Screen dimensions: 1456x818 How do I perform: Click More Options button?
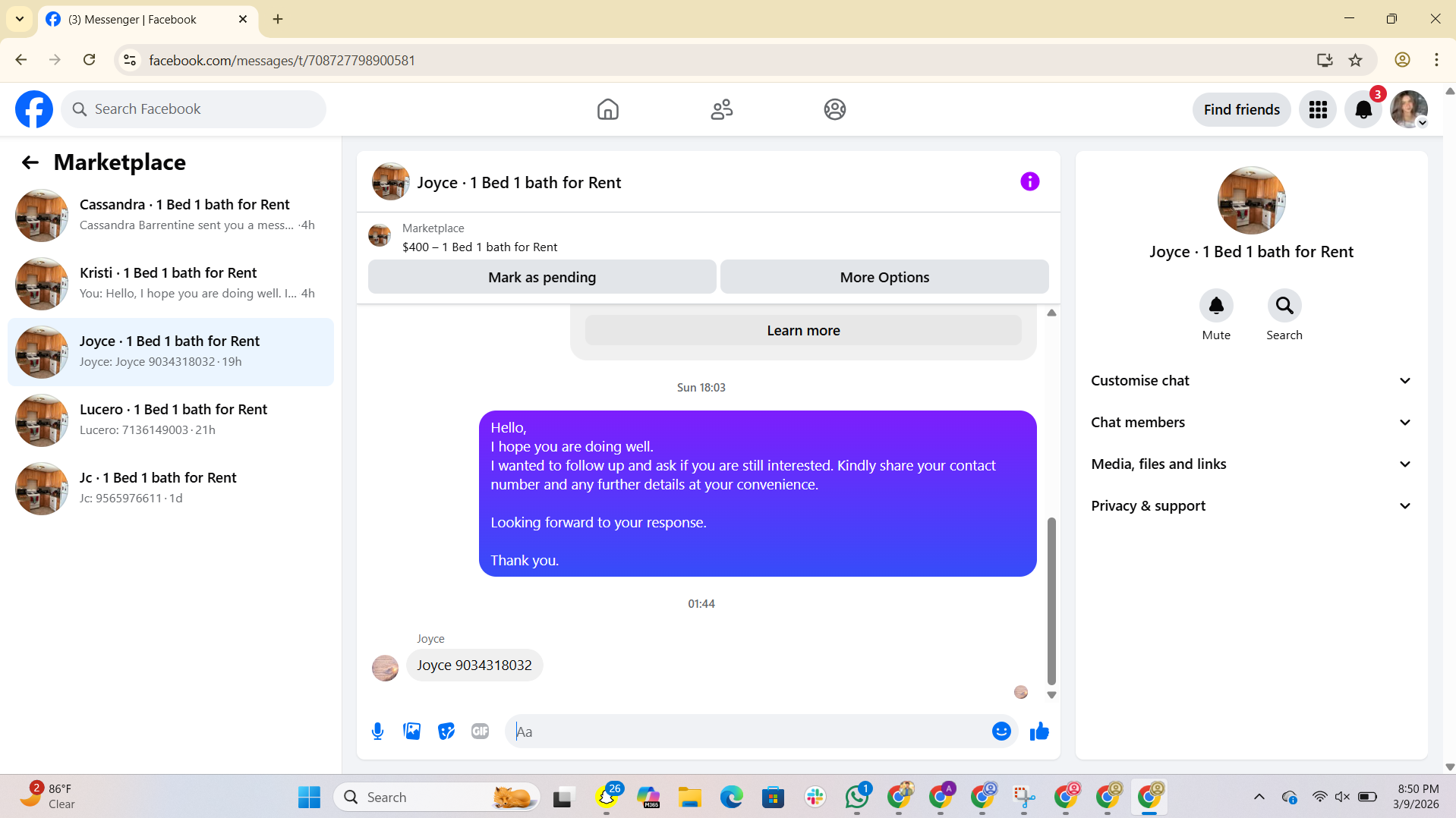(884, 277)
